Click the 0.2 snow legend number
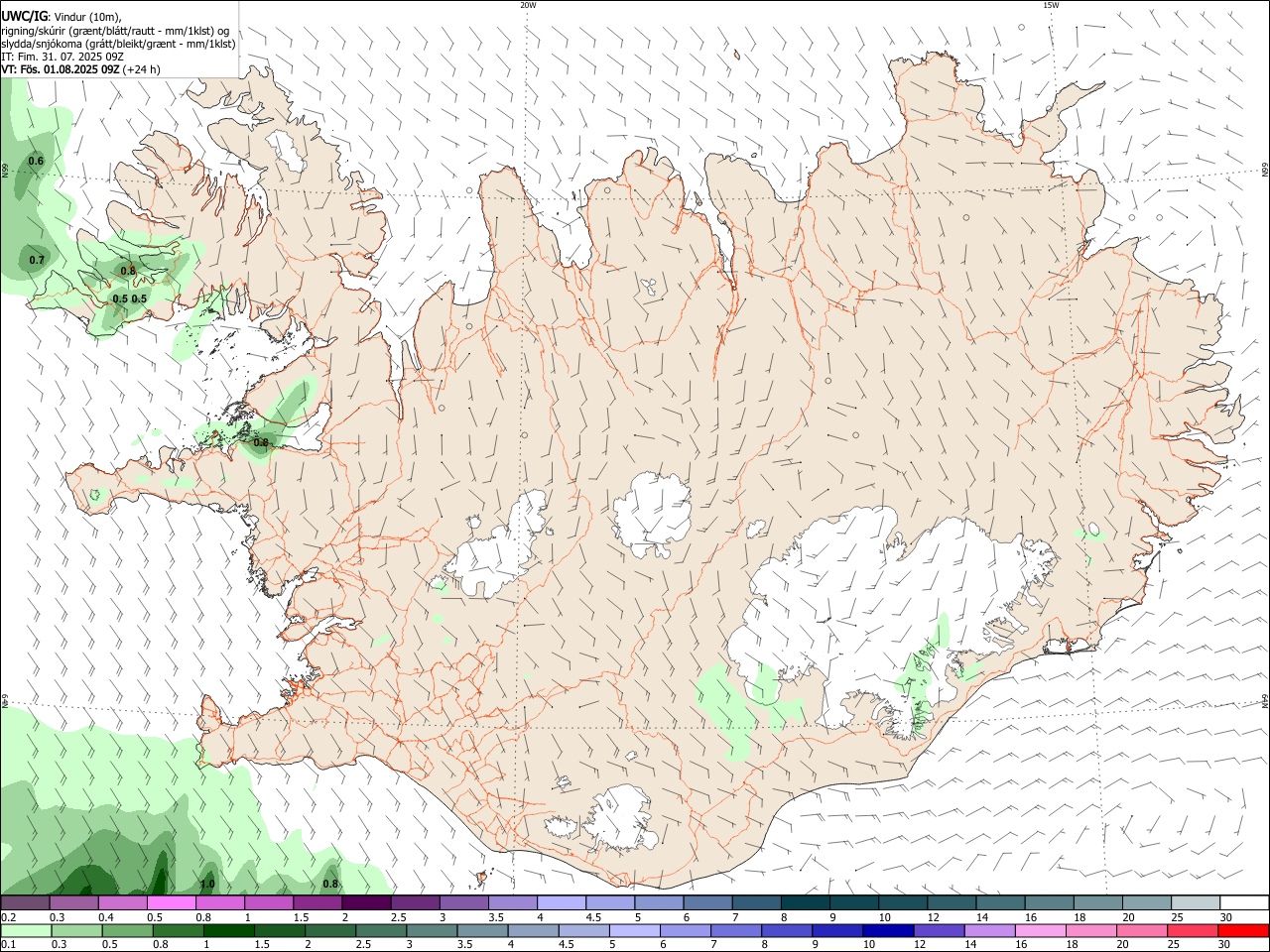1270x952 pixels. click(x=8, y=917)
